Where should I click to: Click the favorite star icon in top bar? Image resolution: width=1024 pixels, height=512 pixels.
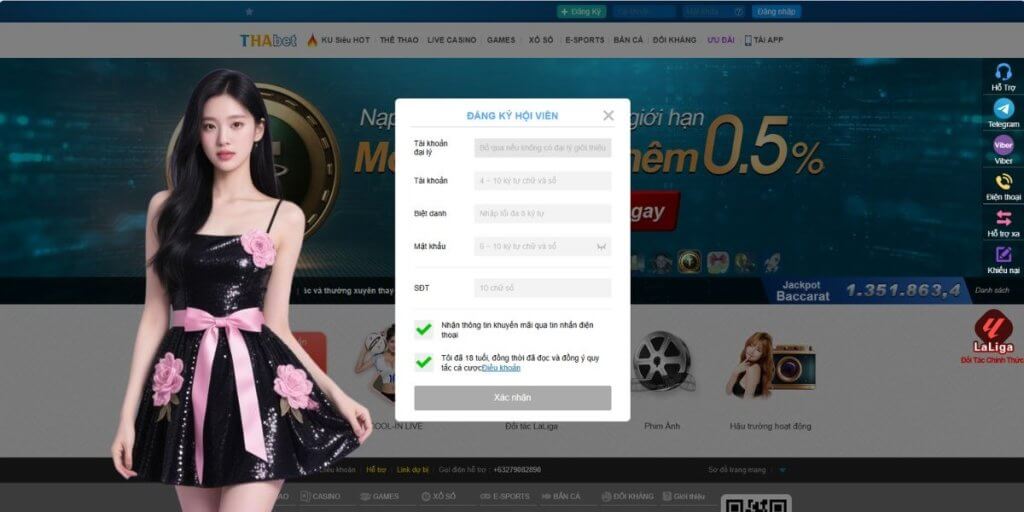coord(249,11)
